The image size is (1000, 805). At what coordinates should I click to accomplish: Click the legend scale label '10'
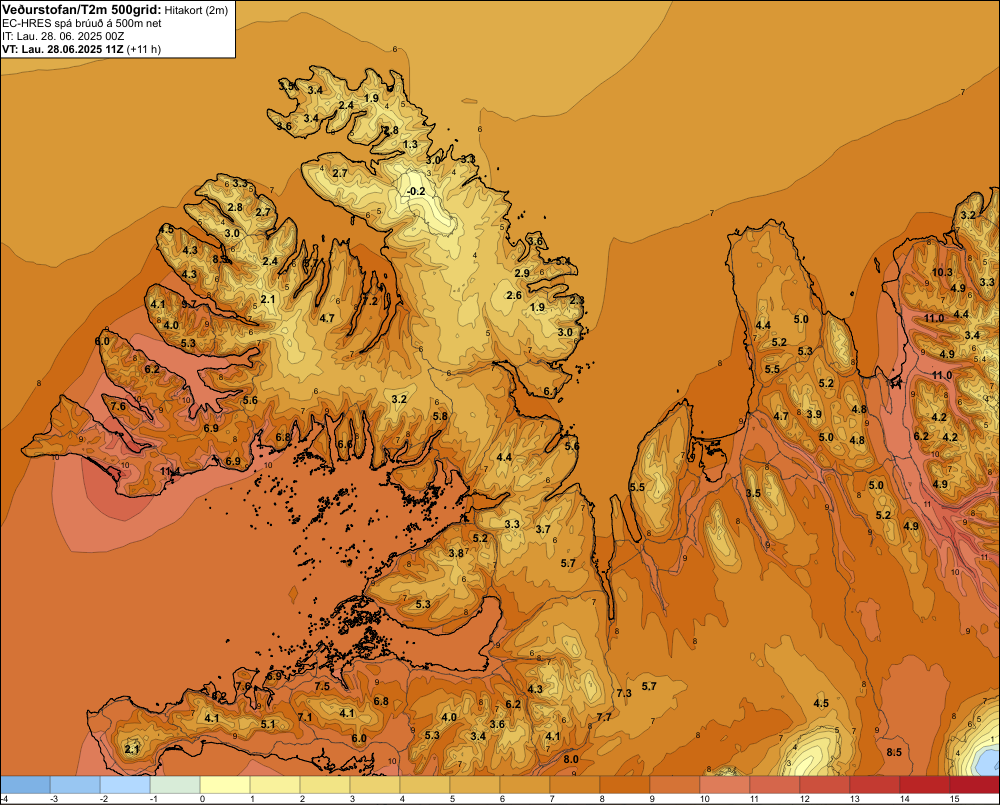704,799
